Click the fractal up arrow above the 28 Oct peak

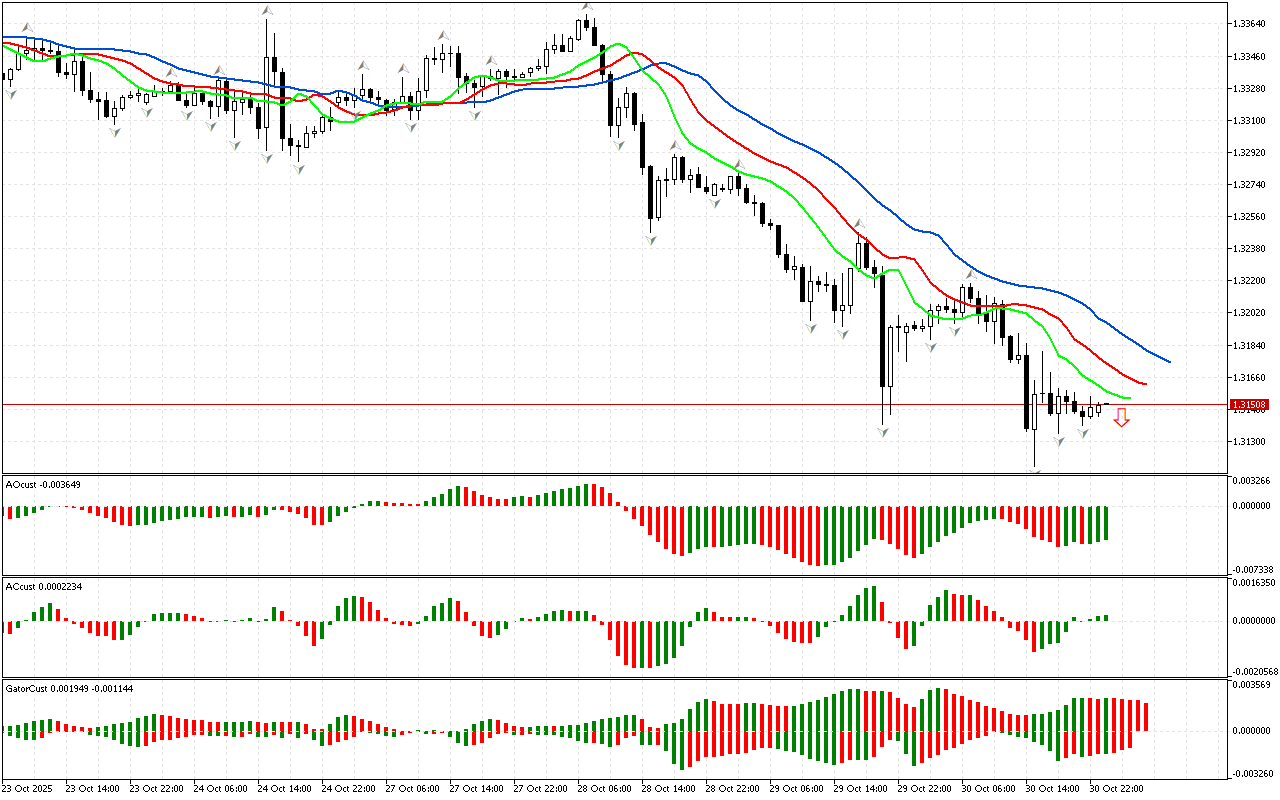[x=587, y=8]
